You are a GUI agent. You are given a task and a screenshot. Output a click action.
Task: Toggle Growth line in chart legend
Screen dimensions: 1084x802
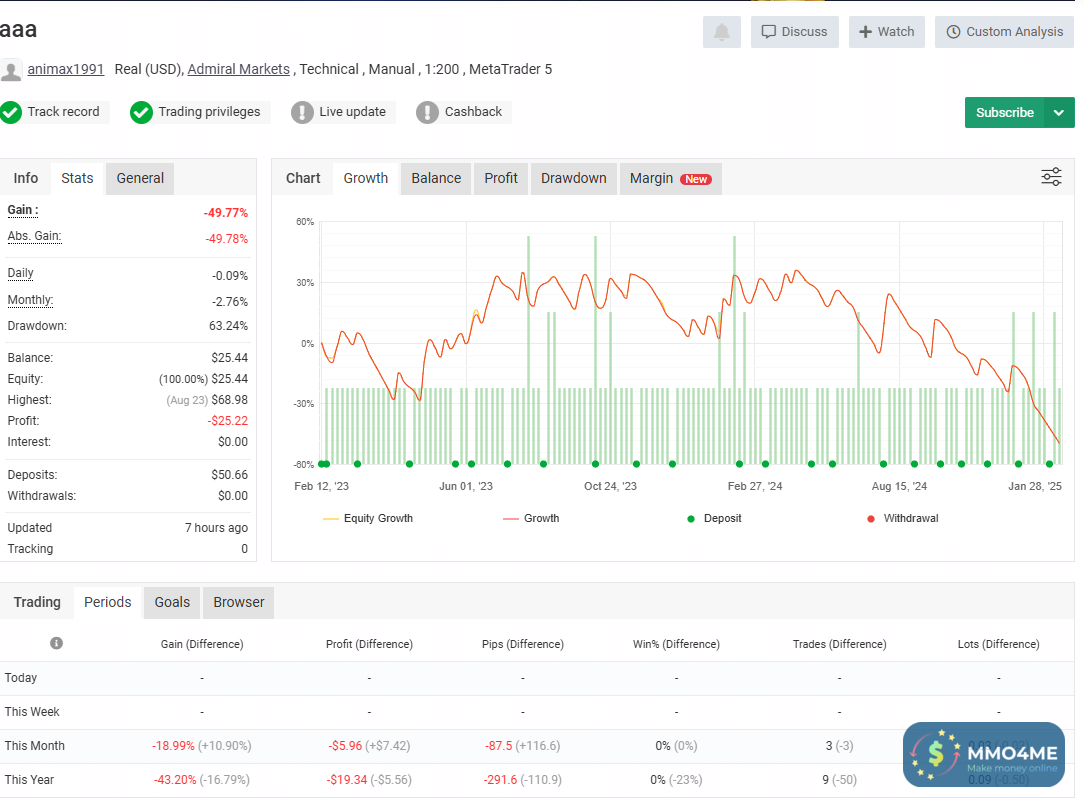531,518
